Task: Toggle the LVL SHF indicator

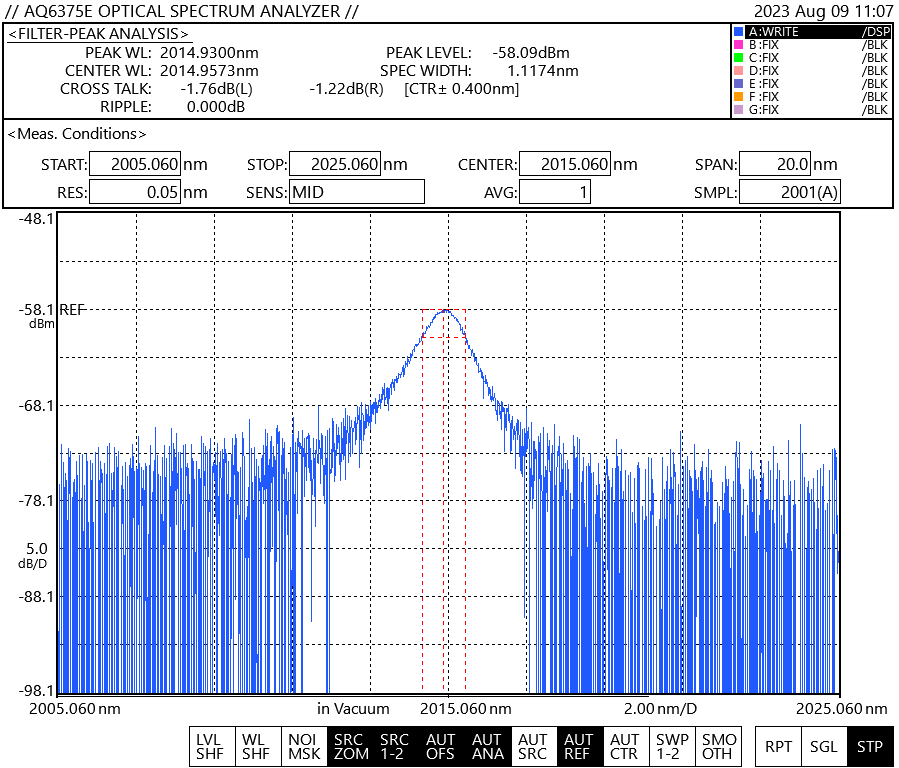Action: (x=210, y=746)
